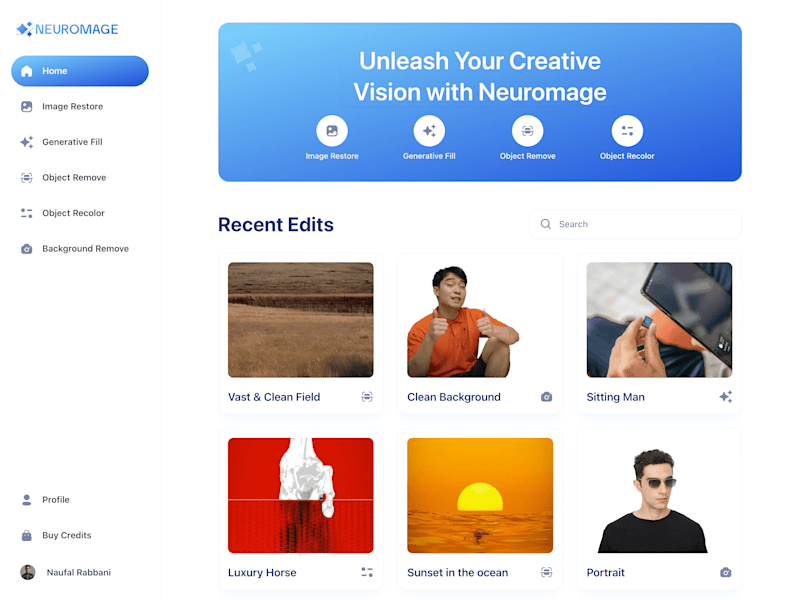Click the recolor icon on Luxury Horse card
The width and height of the screenshot is (800, 600).
coord(367,572)
